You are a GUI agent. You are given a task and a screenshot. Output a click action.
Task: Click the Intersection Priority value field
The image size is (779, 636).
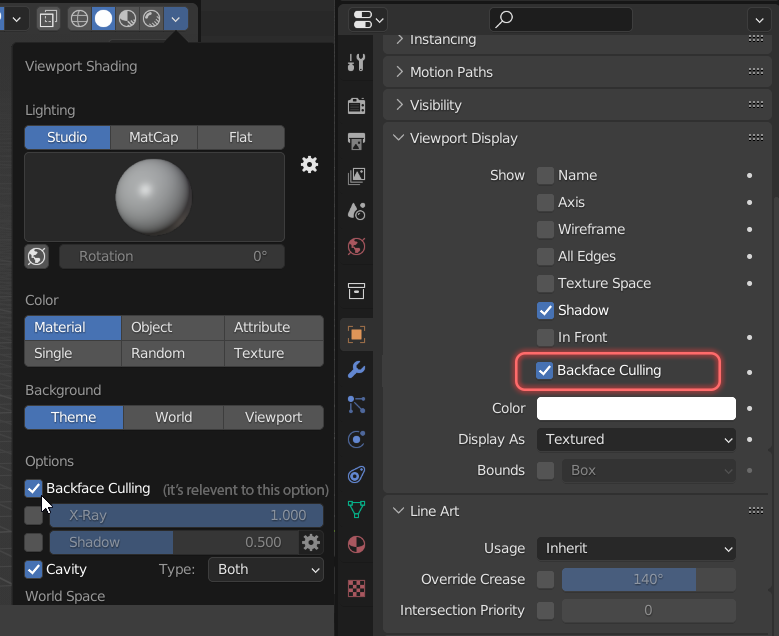coord(648,610)
